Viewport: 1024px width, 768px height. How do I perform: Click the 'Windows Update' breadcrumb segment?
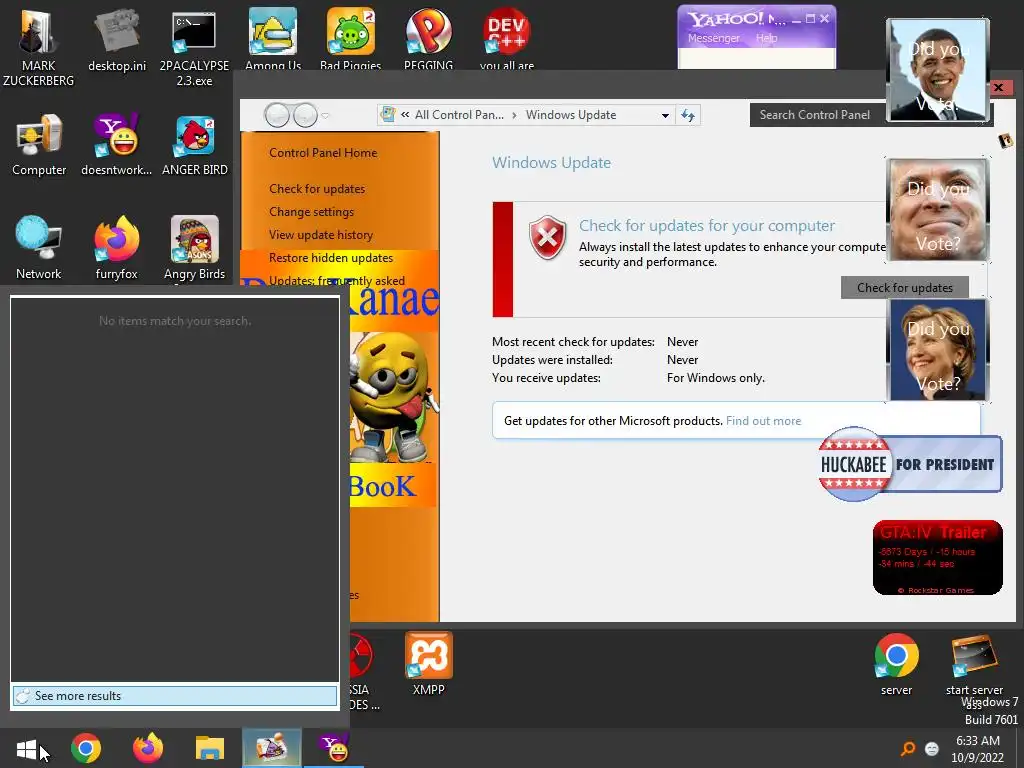click(571, 115)
